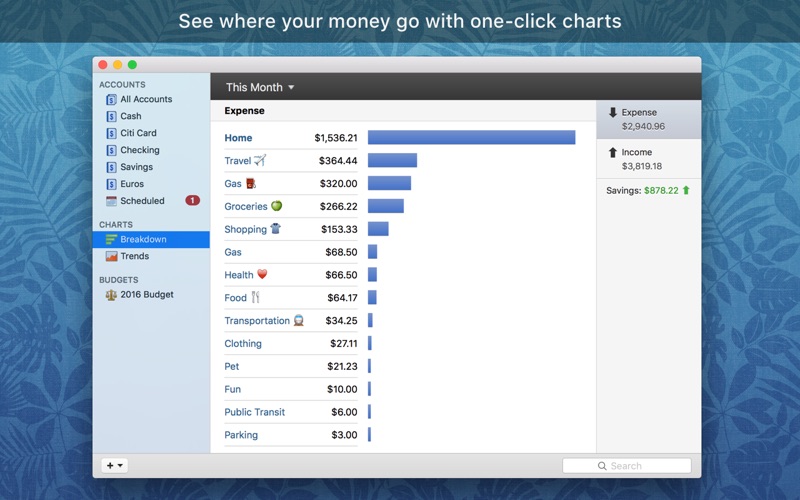
Task: Click the red heart icon beside Health
Action: click(262, 274)
